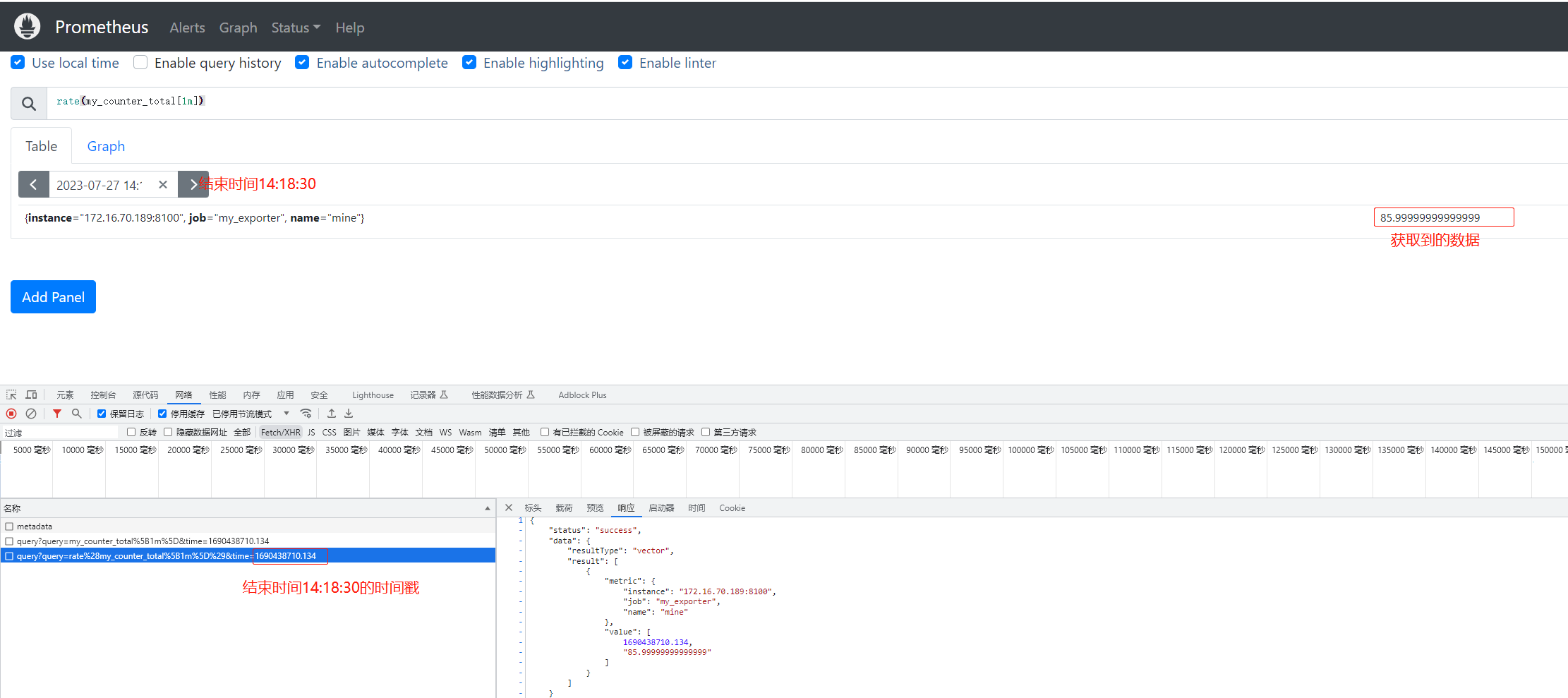Open DevTools Adblock Plus tab

pyautogui.click(x=582, y=395)
